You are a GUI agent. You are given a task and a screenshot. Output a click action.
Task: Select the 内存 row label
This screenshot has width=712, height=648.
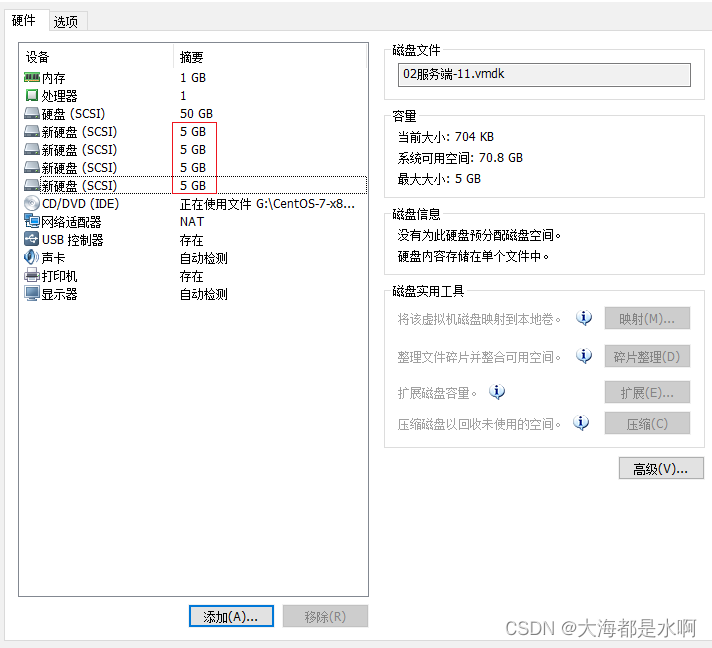[x=53, y=78]
